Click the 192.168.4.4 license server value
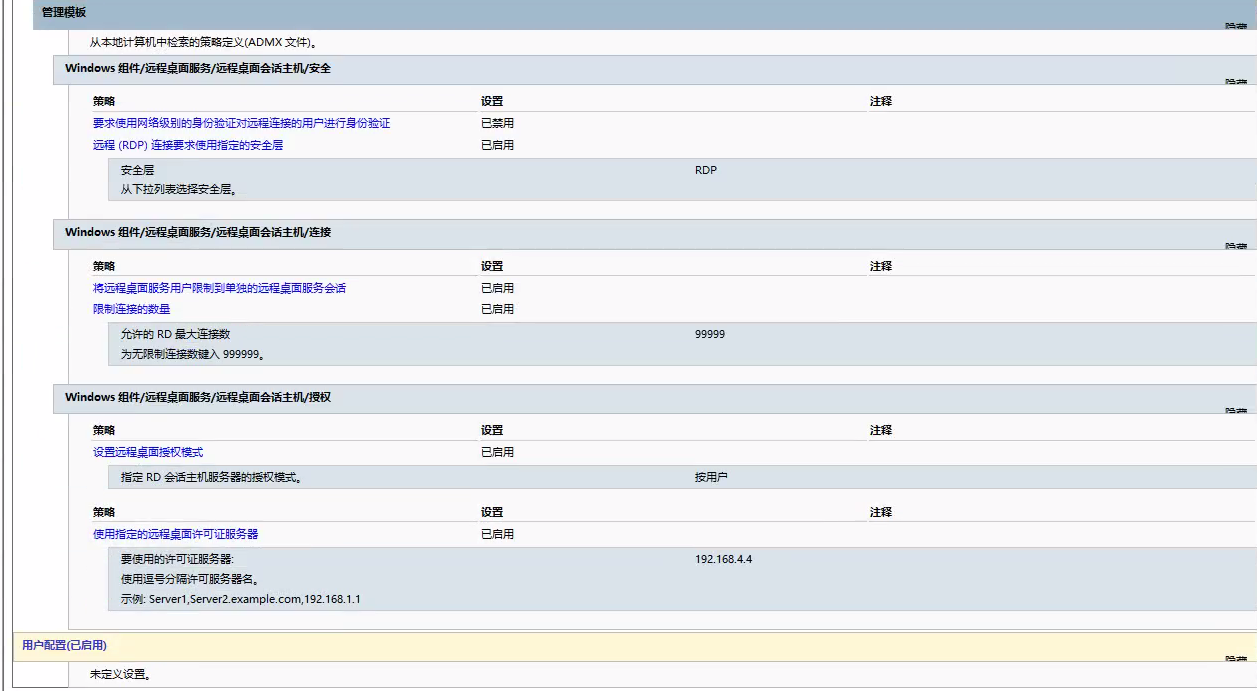The width and height of the screenshot is (1257, 691). 723,559
